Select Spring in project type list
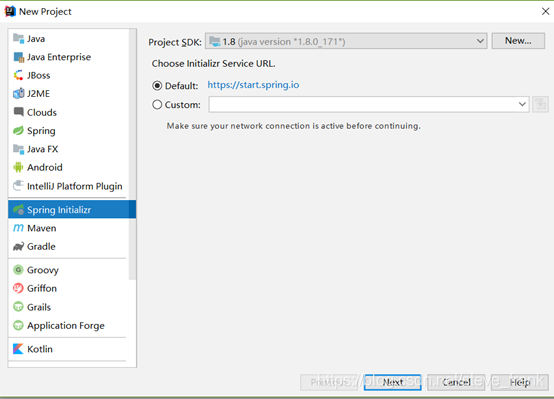The width and height of the screenshot is (554, 399). [70, 130]
